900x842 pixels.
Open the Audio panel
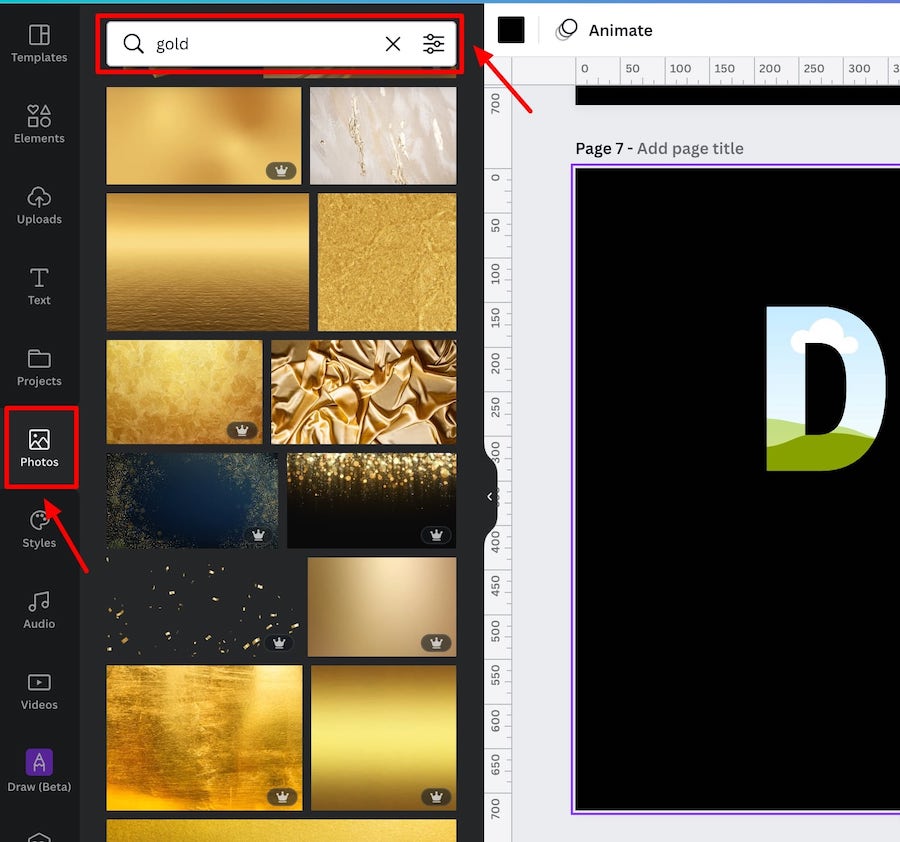point(39,610)
